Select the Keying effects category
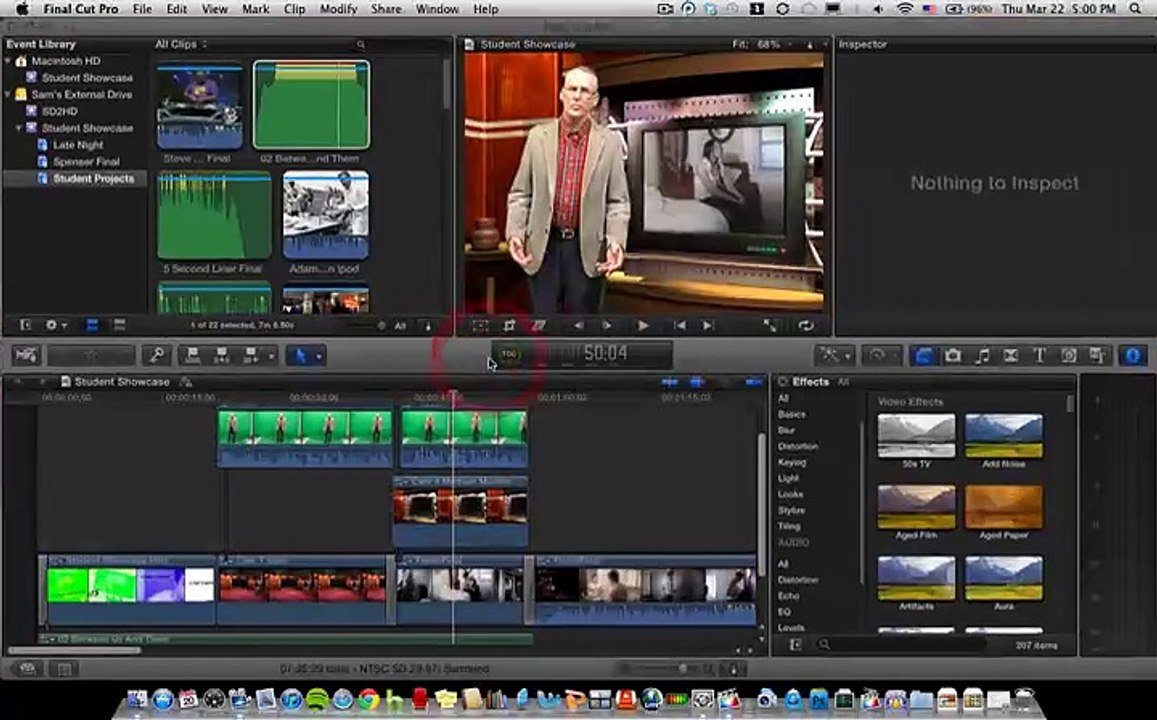 pos(792,463)
